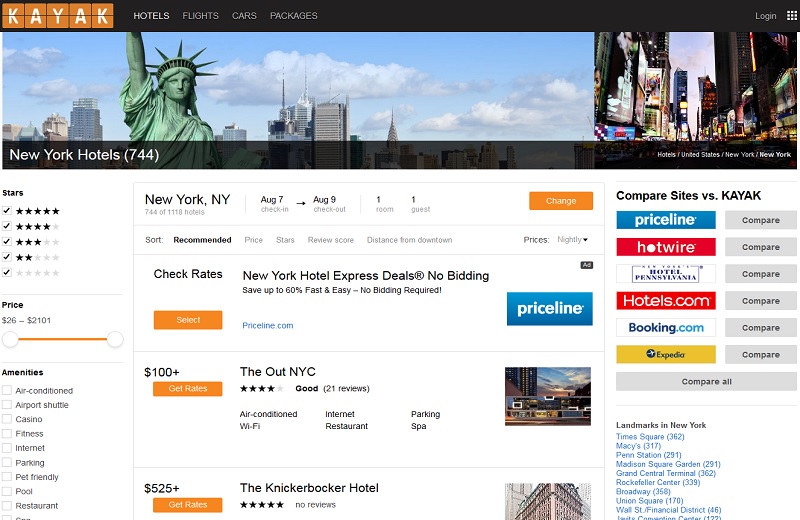Click the orange Change button
This screenshot has width=800, height=520.
pos(561,201)
